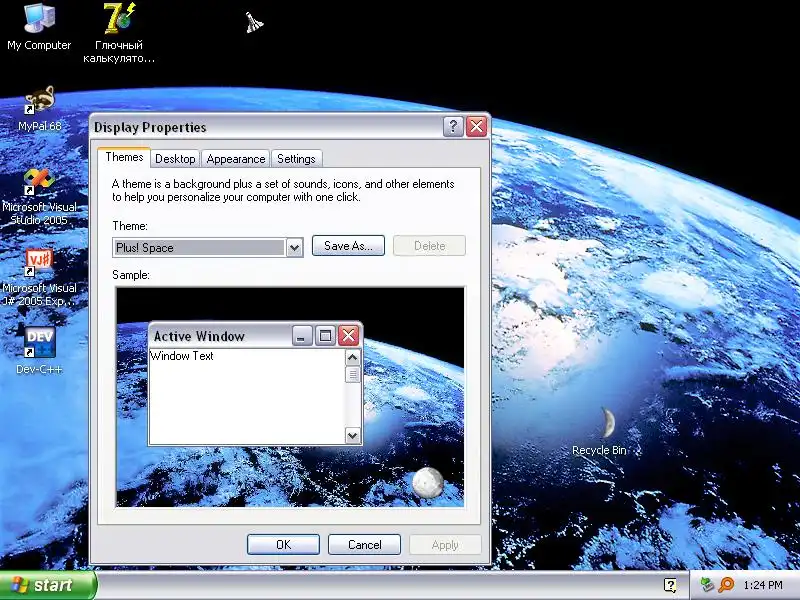Click the greyed-out Apply button
Screen dimensions: 800x600
[445, 544]
